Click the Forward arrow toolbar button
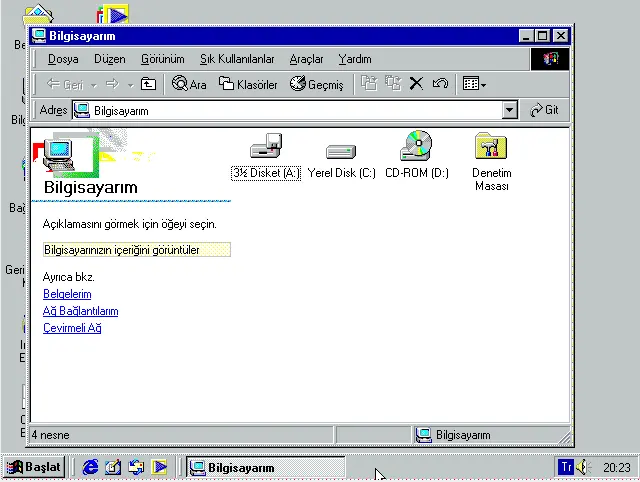 (x=112, y=84)
